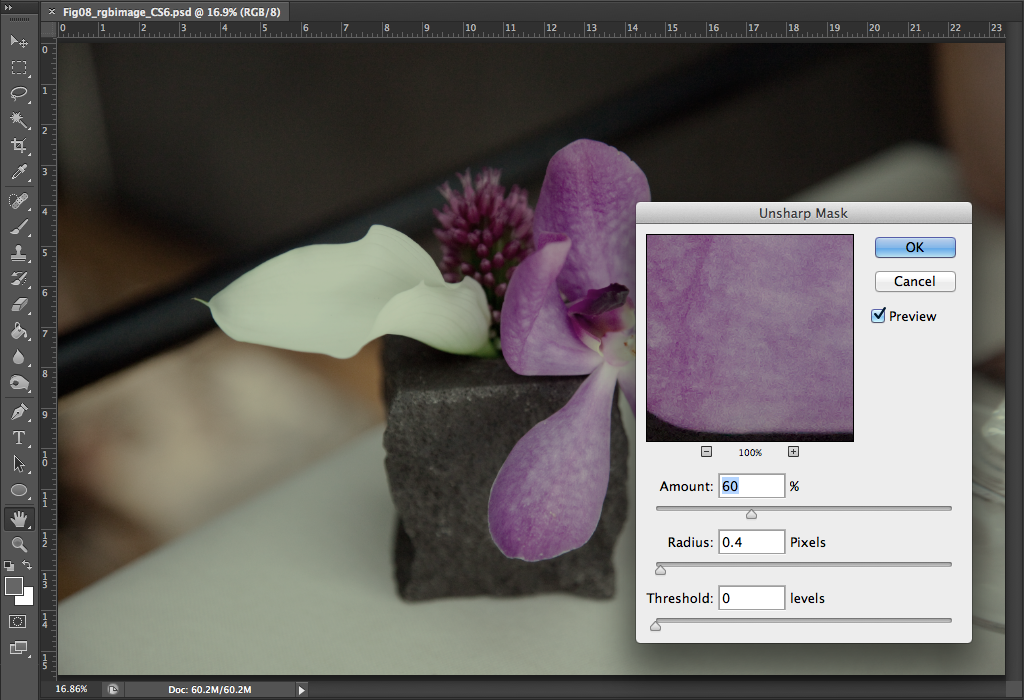Select the Clone Stamp tool

pos(18,253)
